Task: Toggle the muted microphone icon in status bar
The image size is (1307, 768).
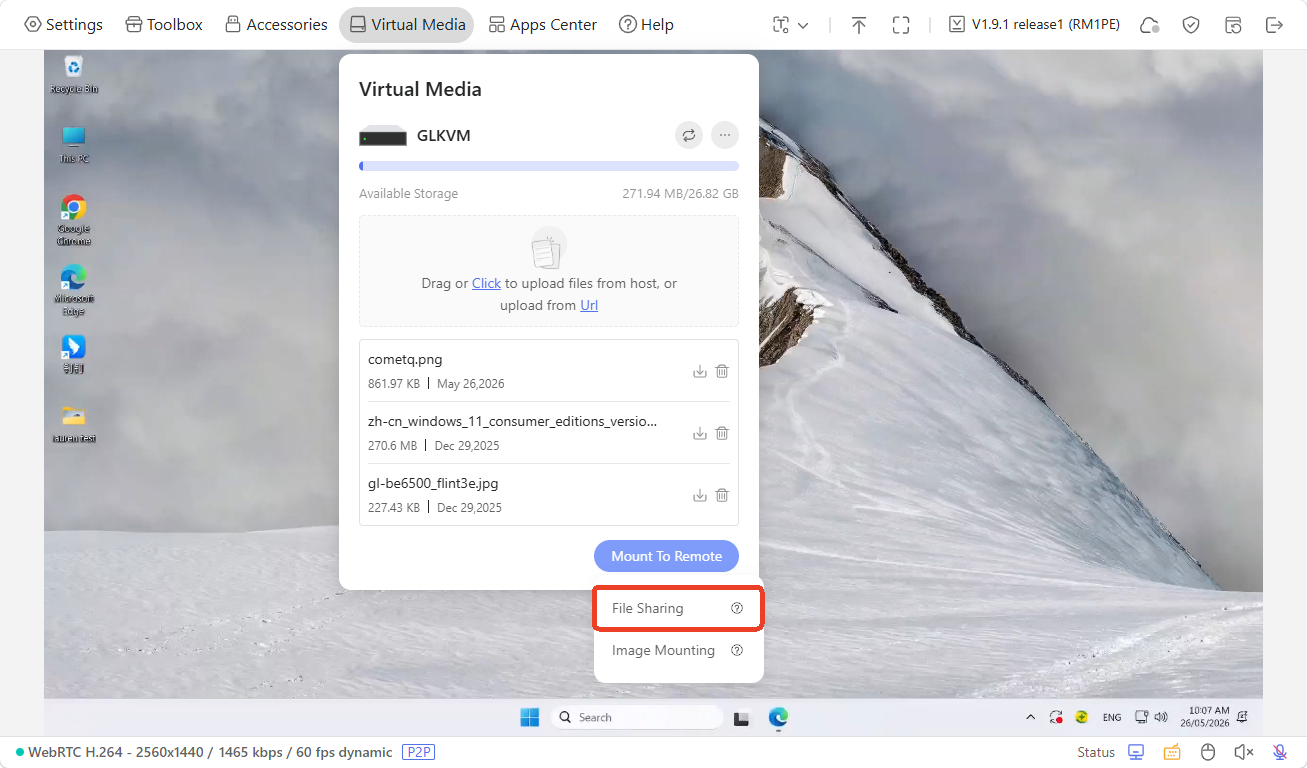Action: (x=1279, y=752)
